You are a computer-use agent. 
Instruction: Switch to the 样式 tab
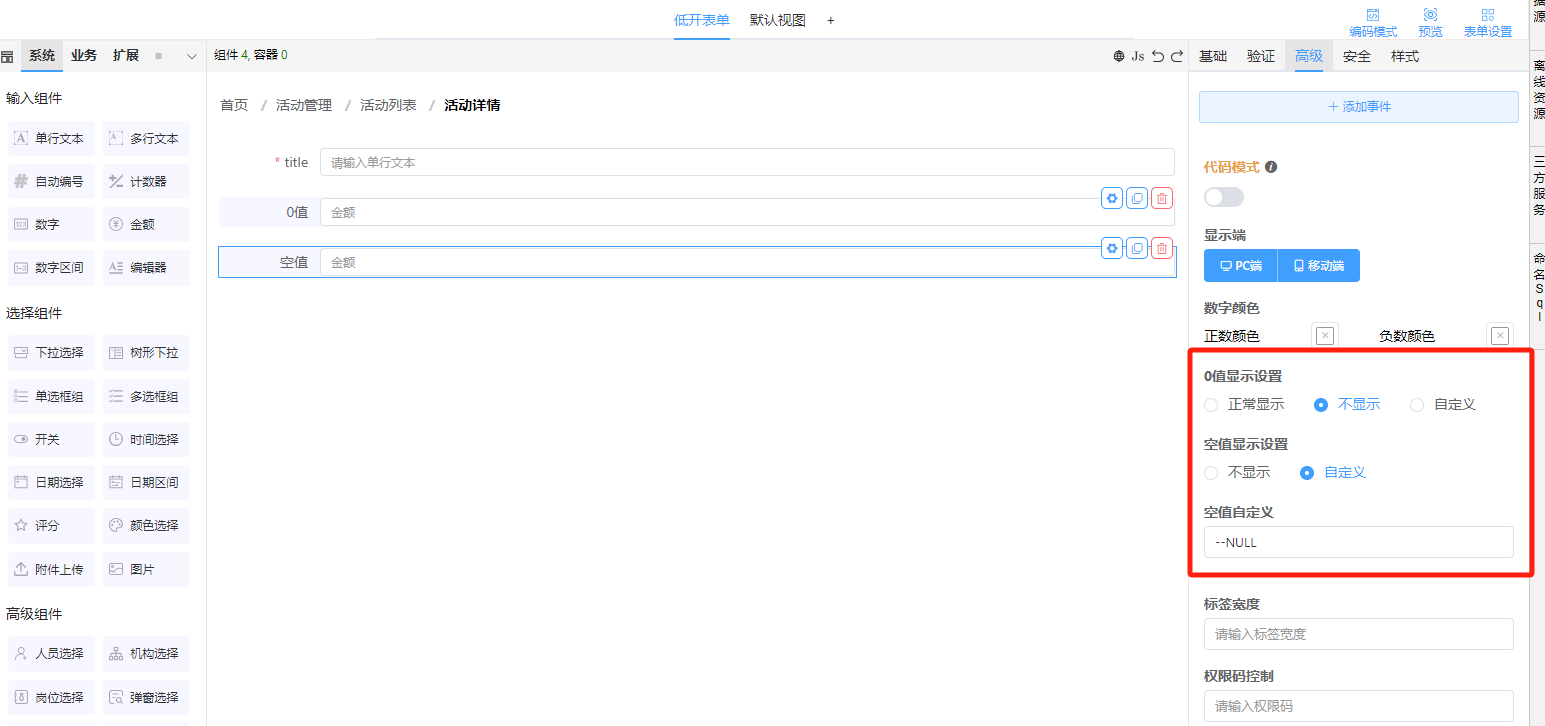pyautogui.click(x=1404, y=56)
